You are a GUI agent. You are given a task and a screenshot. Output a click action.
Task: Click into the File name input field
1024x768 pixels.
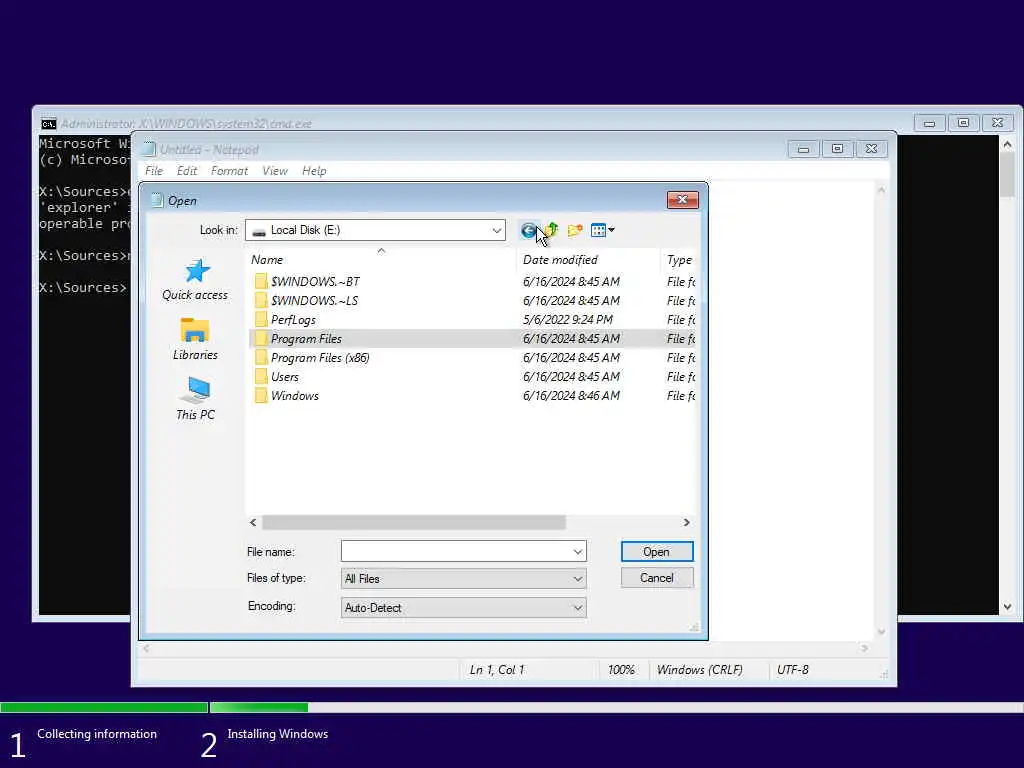click(456, 552)
